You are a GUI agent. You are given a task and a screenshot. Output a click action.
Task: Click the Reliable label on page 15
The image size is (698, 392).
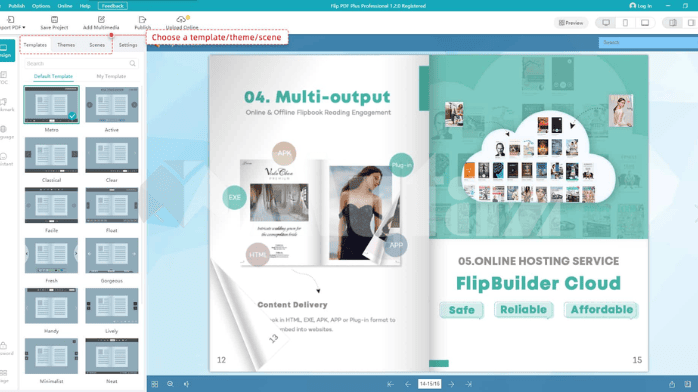524,310
